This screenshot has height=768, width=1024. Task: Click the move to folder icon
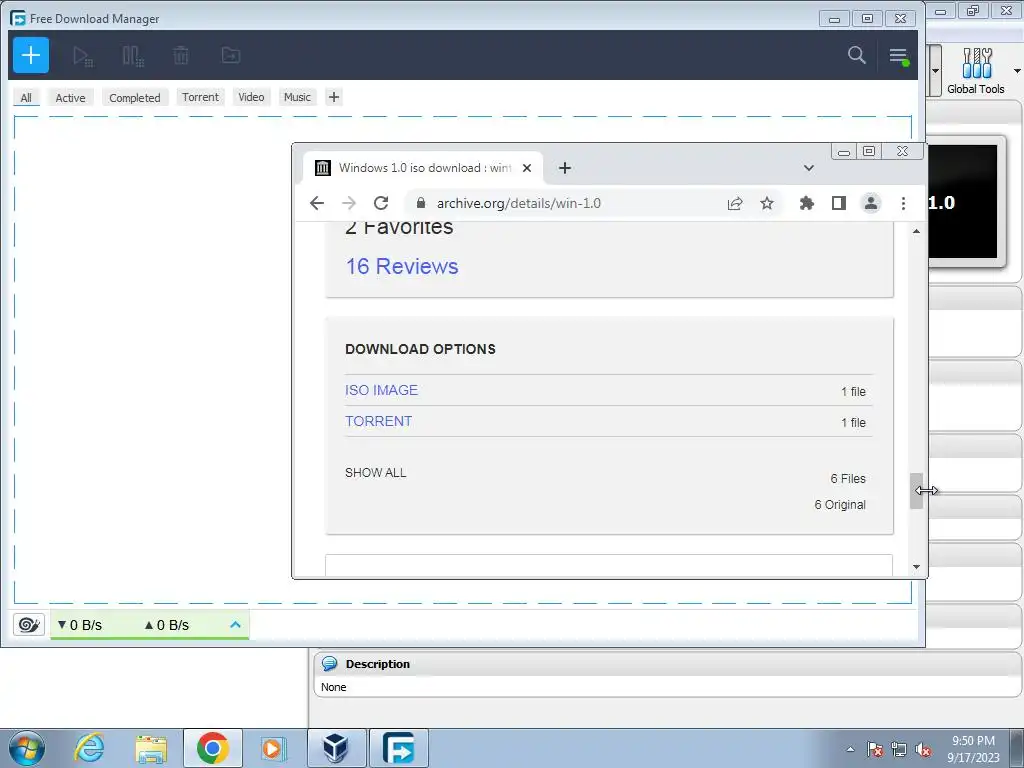pos(231,55)
